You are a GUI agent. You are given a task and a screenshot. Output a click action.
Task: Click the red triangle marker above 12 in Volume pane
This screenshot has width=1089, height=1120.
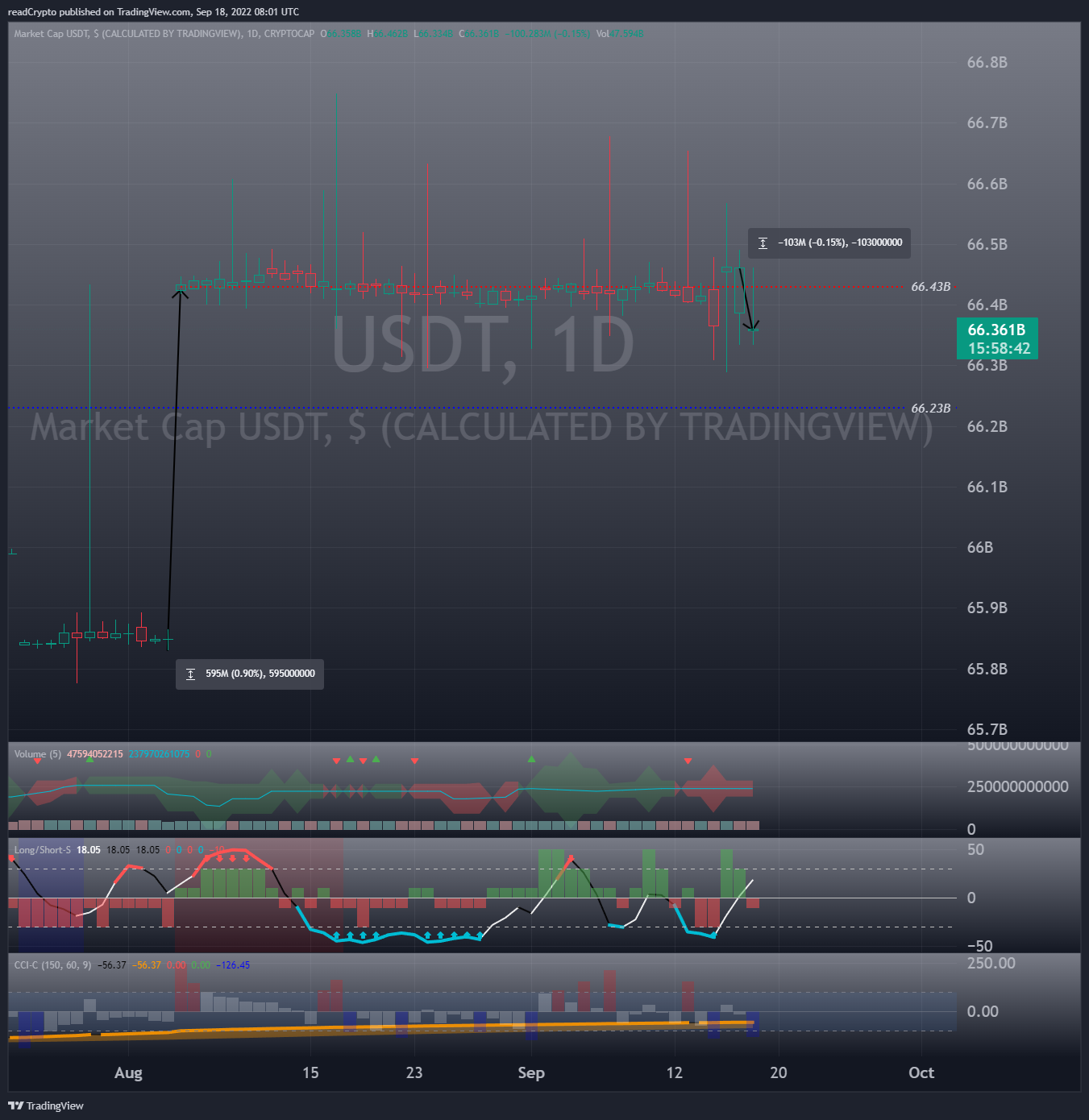click(x=688, y=761)
